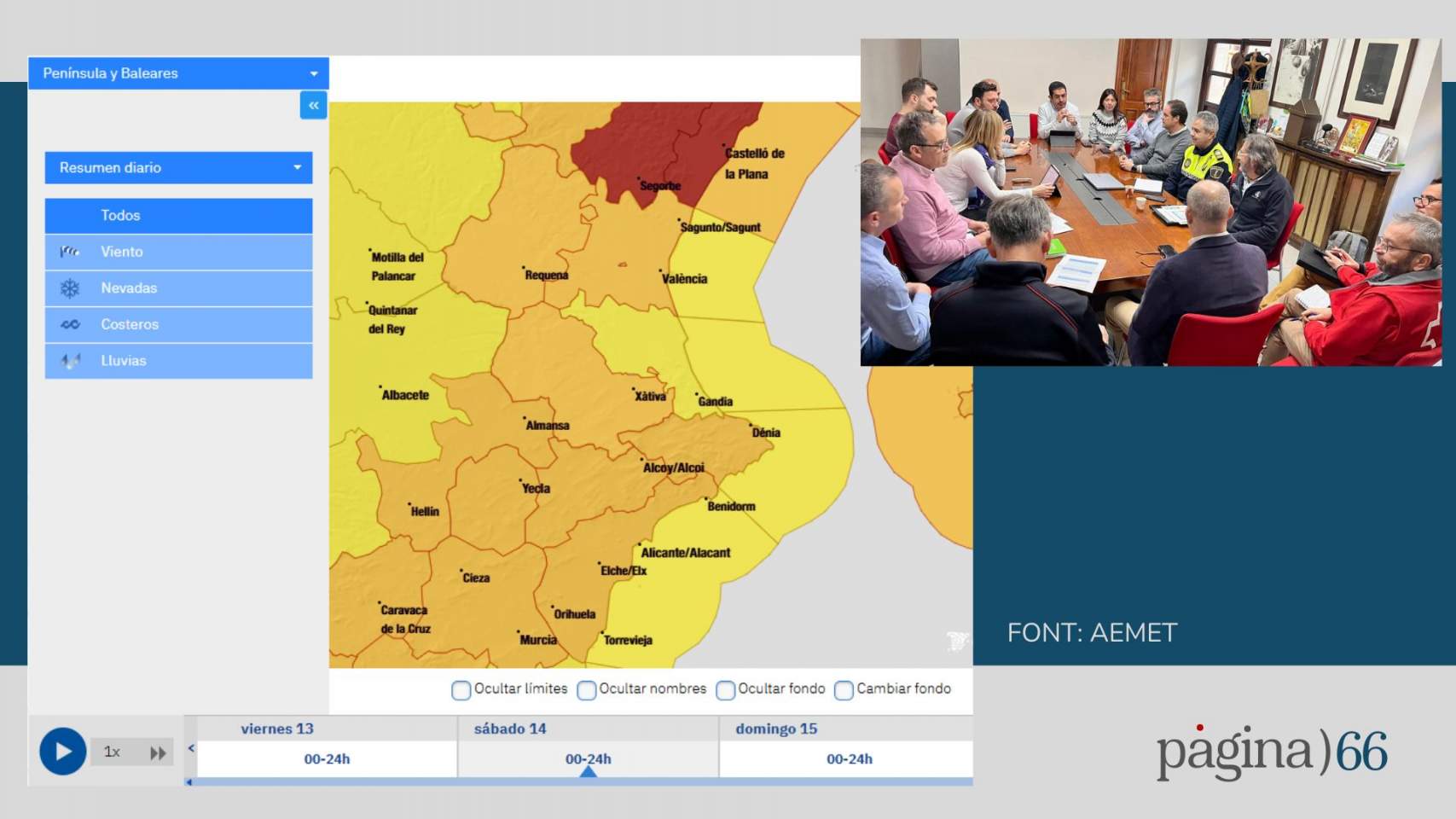Select the Todos warnings filter

coord(178,216)
